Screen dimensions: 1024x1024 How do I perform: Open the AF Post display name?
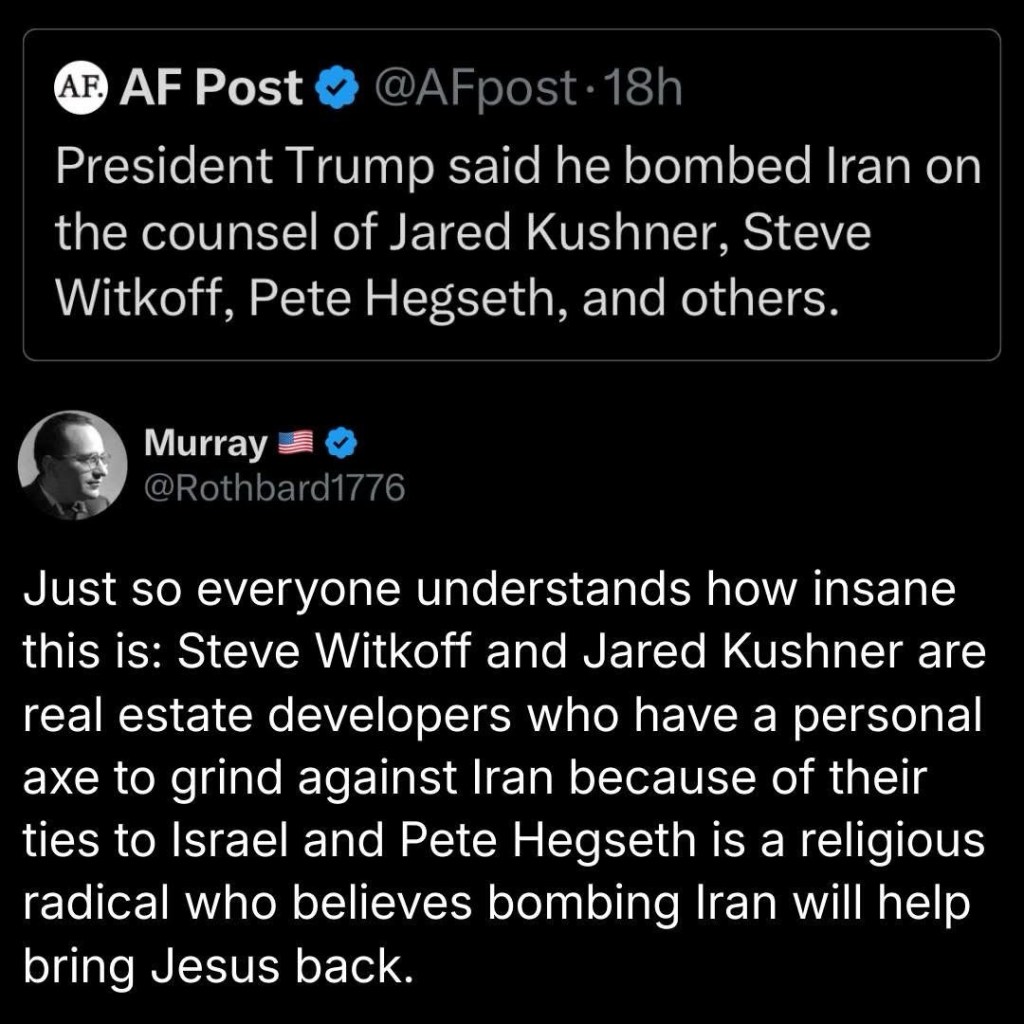click(212, 90)
